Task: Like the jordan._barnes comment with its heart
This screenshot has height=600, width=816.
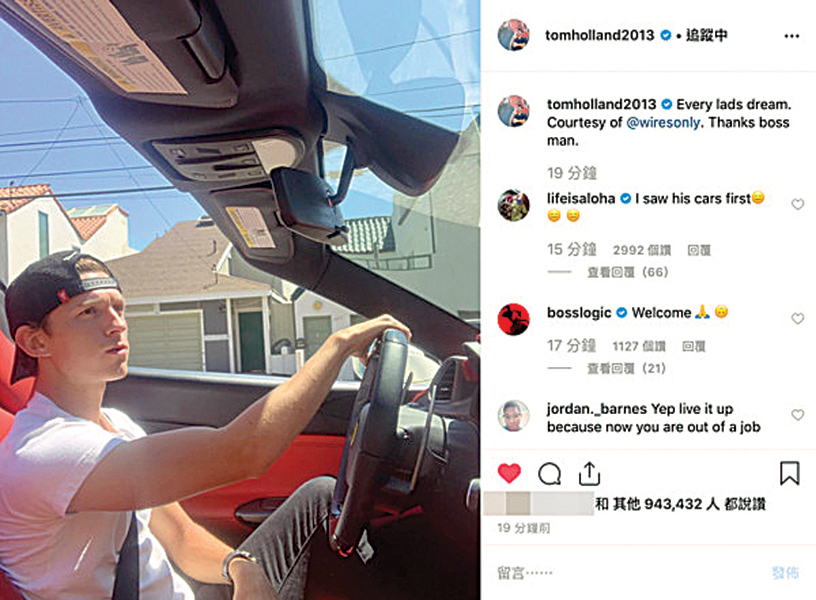Action: point(797,415)
